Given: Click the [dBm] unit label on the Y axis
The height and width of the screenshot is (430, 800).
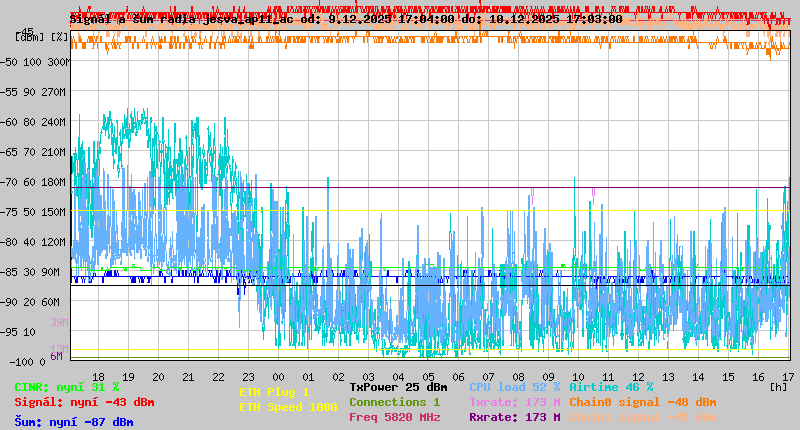Looking at the screenshot, I should point(29,36).
